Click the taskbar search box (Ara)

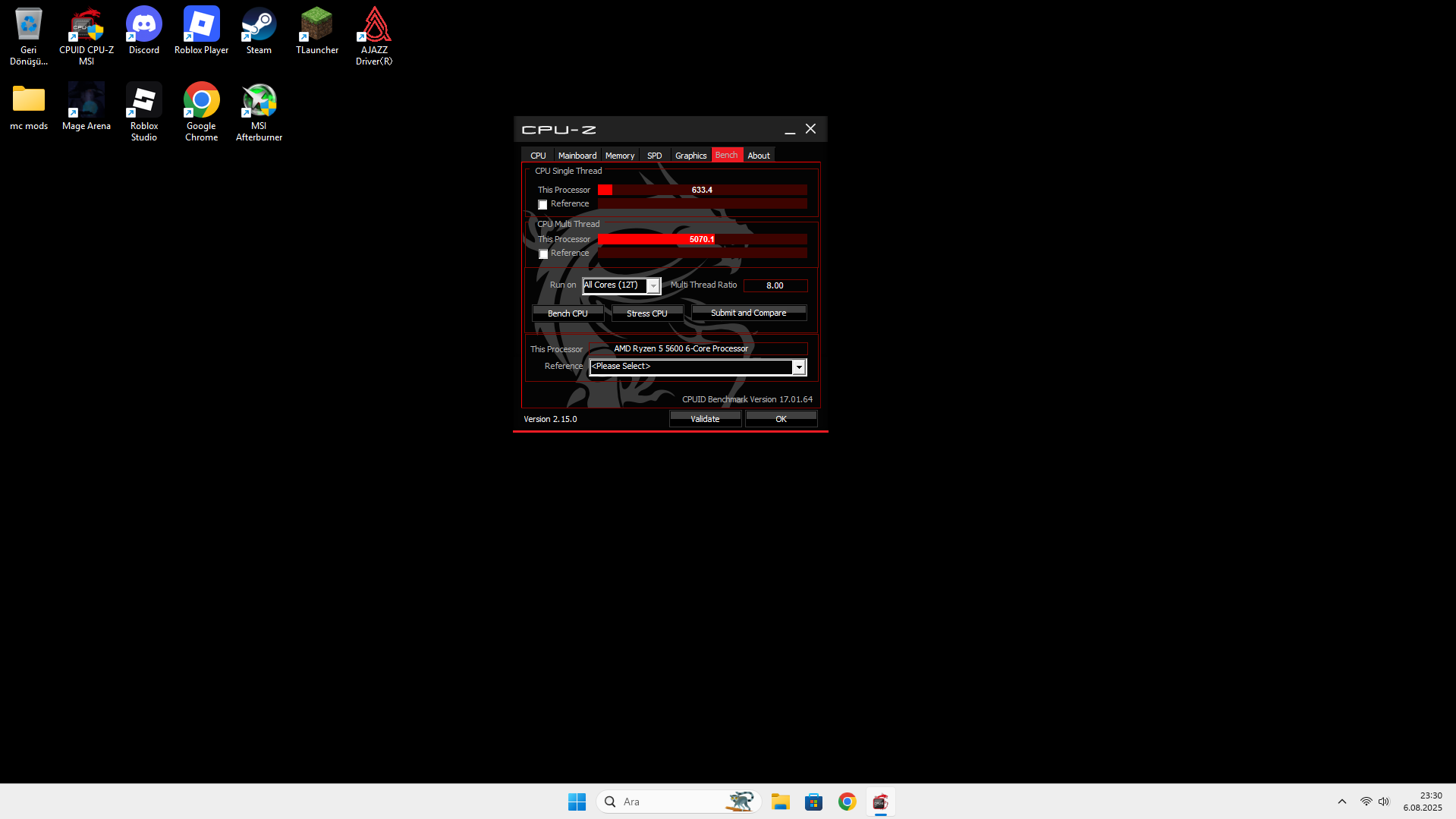(x=679, y=802)
